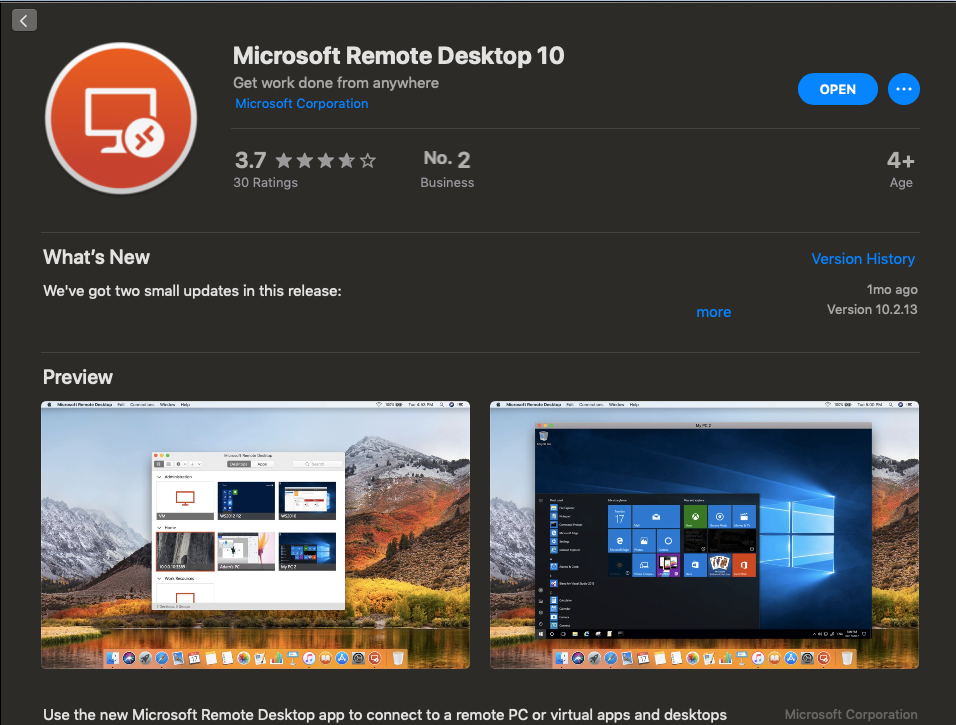Click the Microsoft Corporation text beside the description
Image resolution: width=956 pixels, height=725 pixels.
(x=851, y=714)
